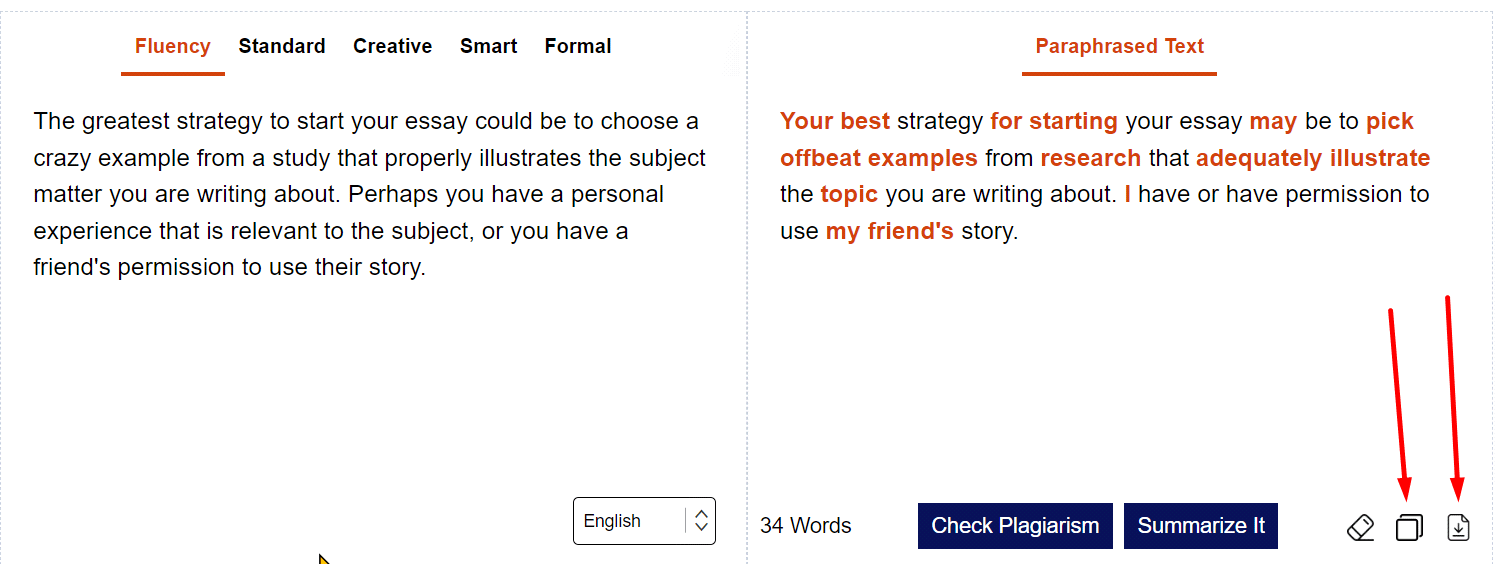Switch to Formal mode

578,46
